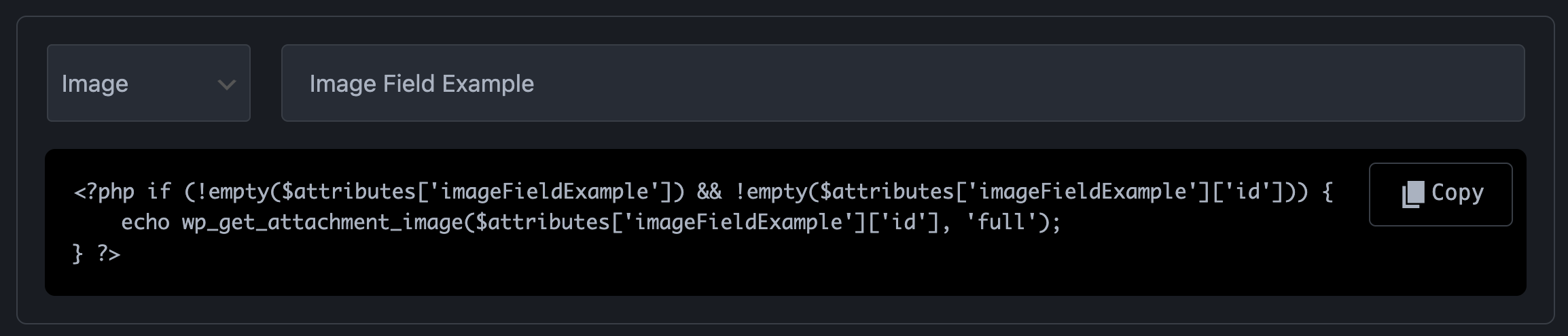This screenshot has height=336, width=1568.
Task: Click the closing ?> tag in the snippet
Action: [x=109, y=254]
